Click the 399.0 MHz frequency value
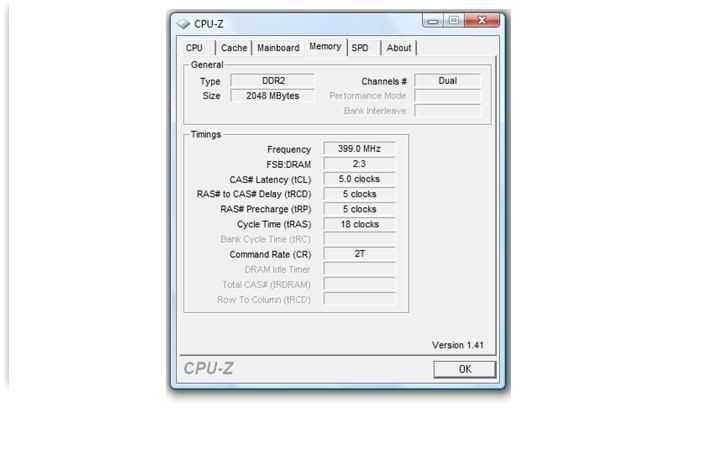 [359, 149]
